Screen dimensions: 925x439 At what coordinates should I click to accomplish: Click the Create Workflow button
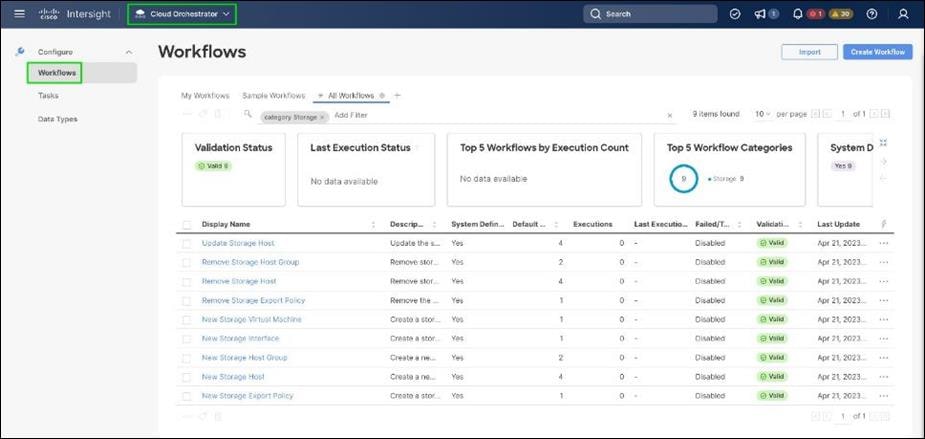tap(878, 52)
